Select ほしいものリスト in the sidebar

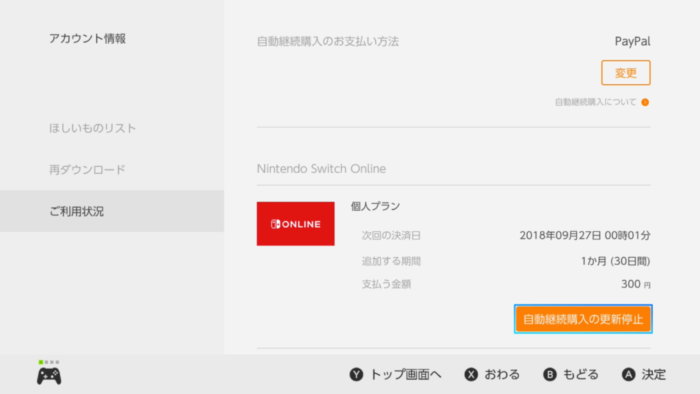coord(92,129)
